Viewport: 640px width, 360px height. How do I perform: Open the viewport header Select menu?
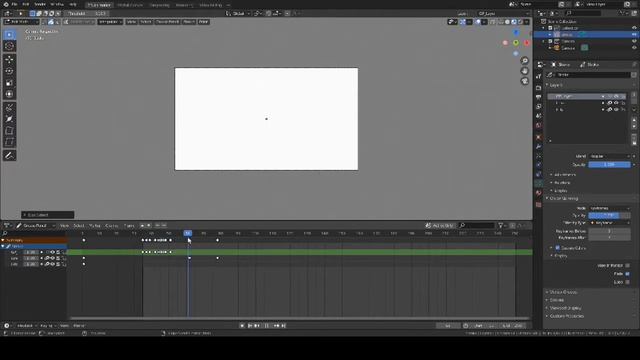click(146, 22)
